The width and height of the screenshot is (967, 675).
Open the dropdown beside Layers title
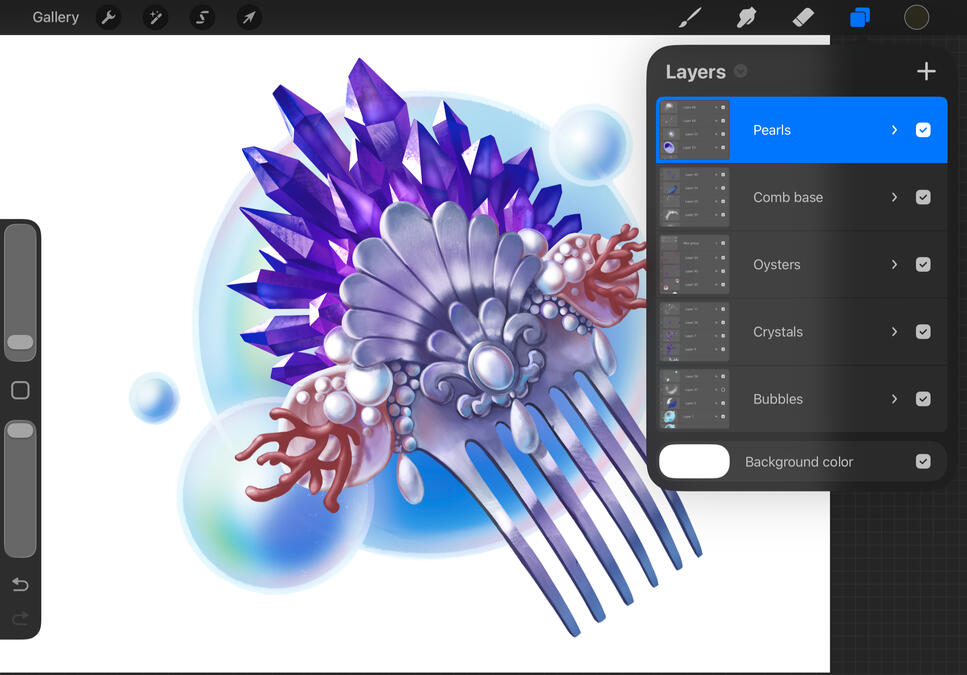click(741, 71)
